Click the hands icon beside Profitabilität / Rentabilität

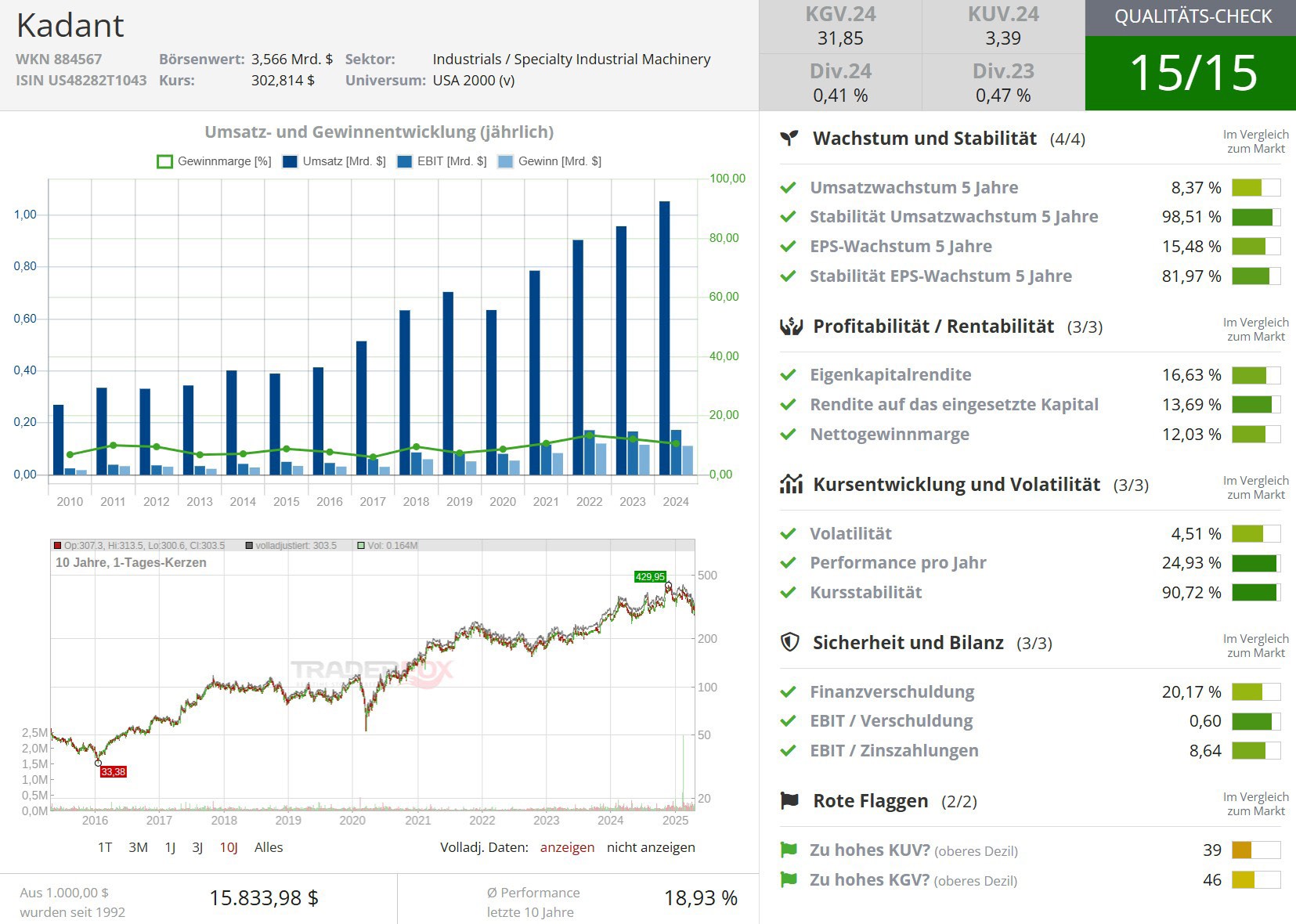click(791, 327)
